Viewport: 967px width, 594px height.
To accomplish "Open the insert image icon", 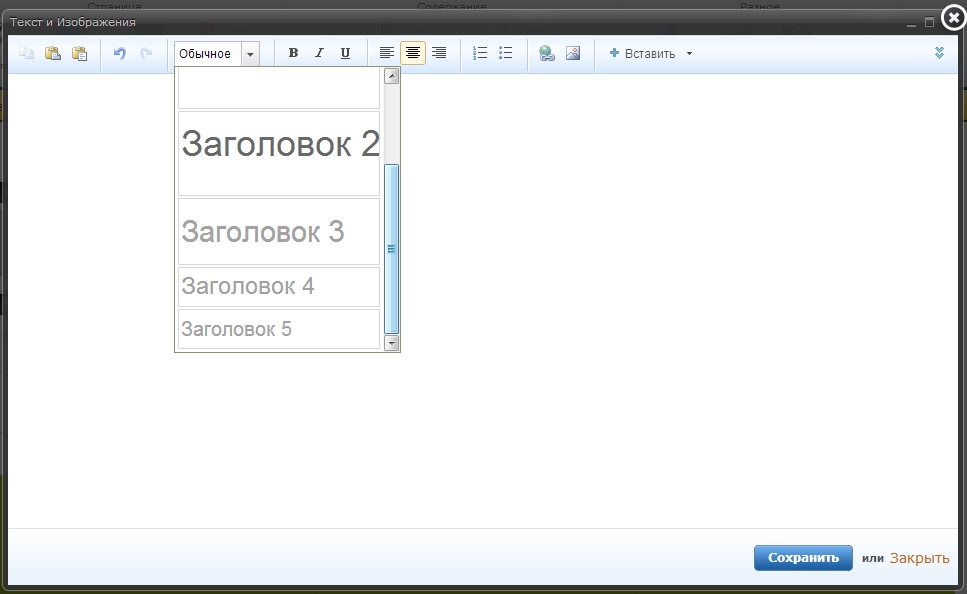I will pos(573,54).
